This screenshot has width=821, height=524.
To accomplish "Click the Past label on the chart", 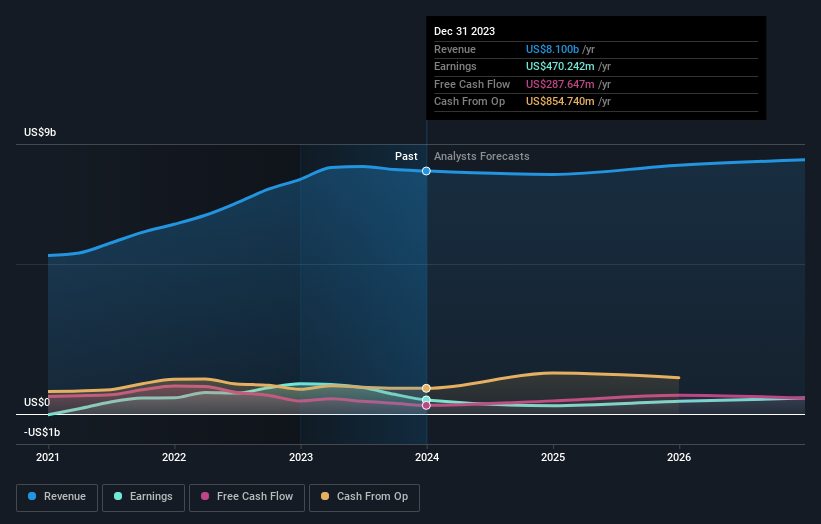I will (406, 157).
